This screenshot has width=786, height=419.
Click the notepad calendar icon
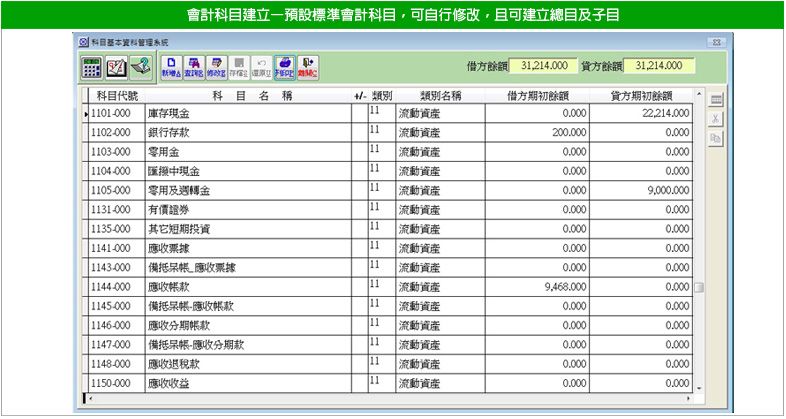(x=115, y=67)
